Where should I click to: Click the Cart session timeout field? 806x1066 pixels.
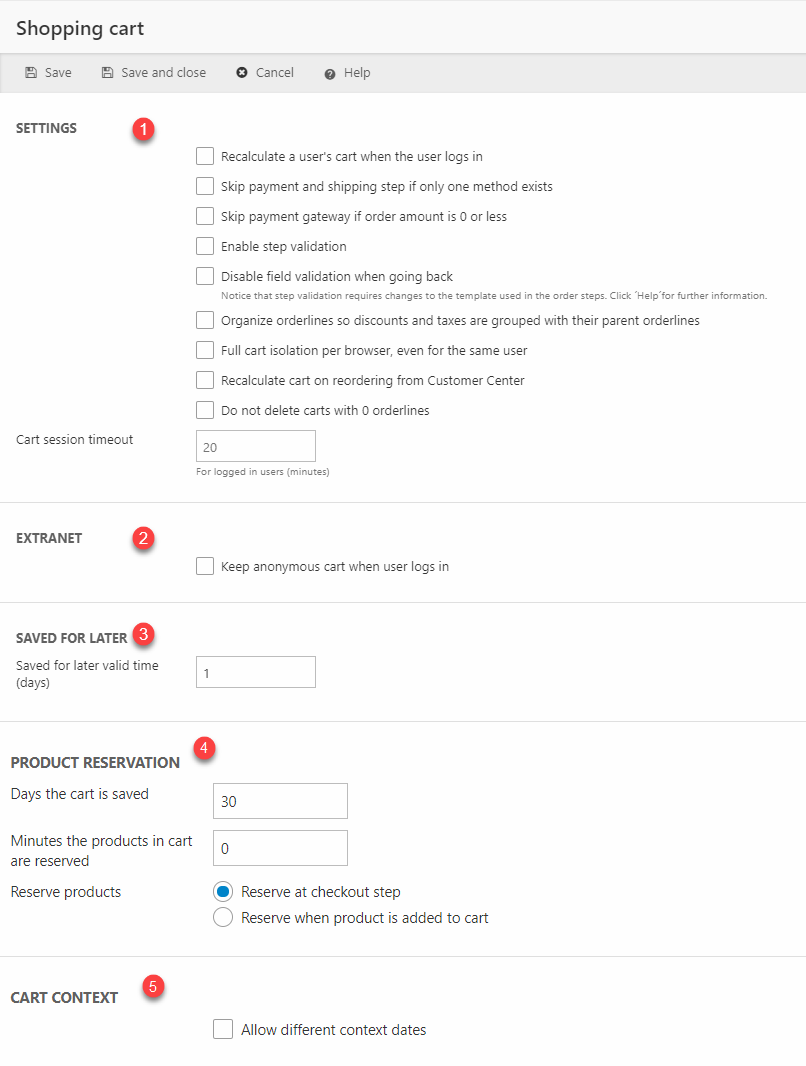pos(256,446)
